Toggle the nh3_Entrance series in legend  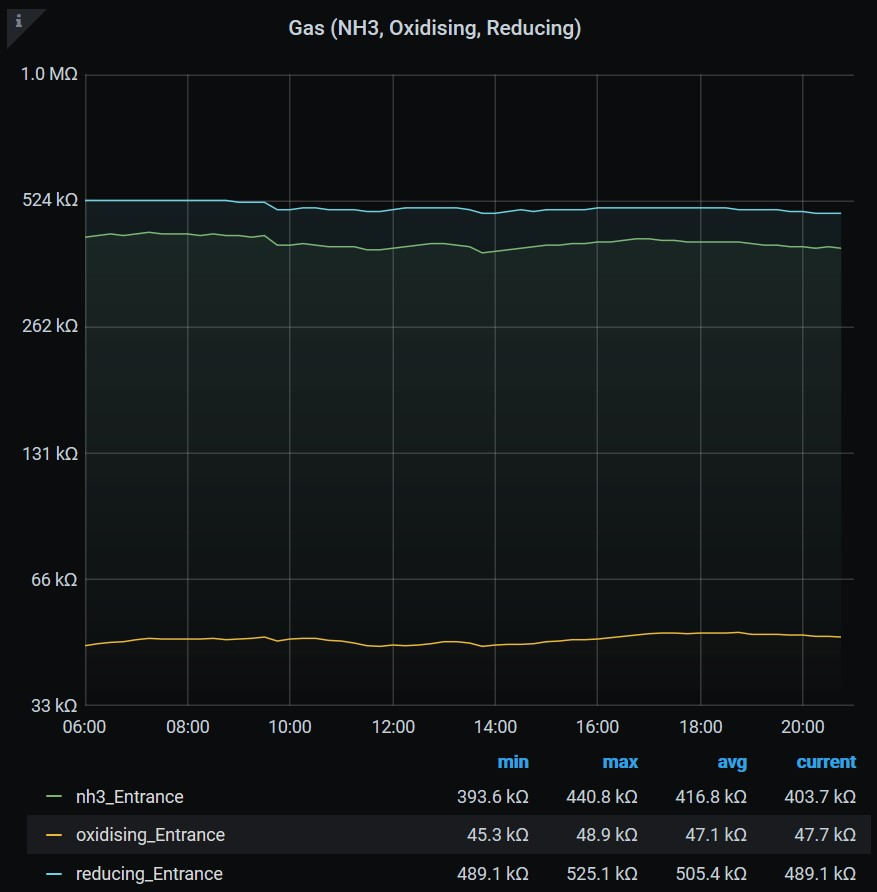point(129,797)
